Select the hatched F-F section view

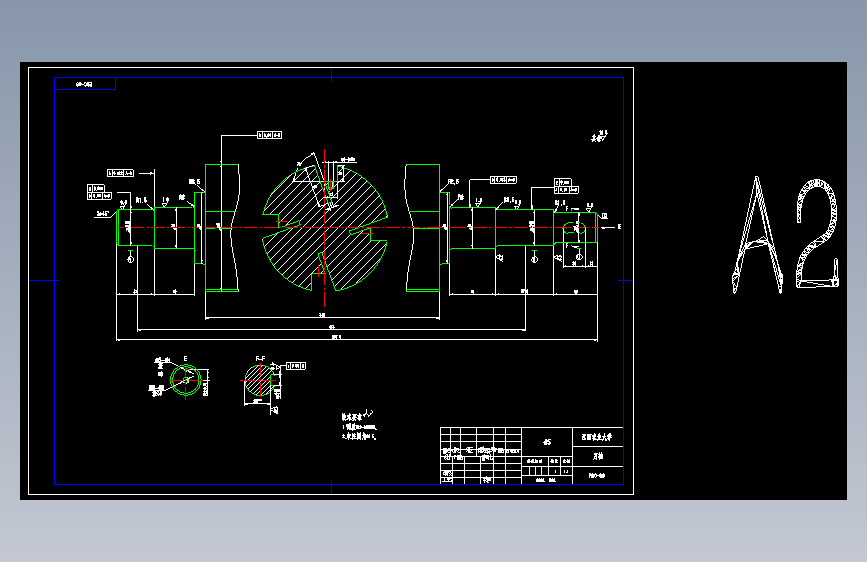coord(259,381)
